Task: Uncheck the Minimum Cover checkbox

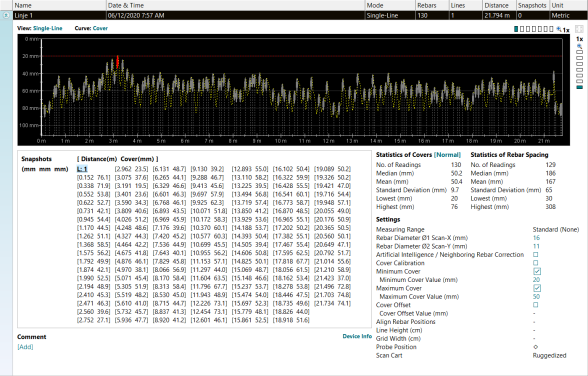Action: coord(537,271)
